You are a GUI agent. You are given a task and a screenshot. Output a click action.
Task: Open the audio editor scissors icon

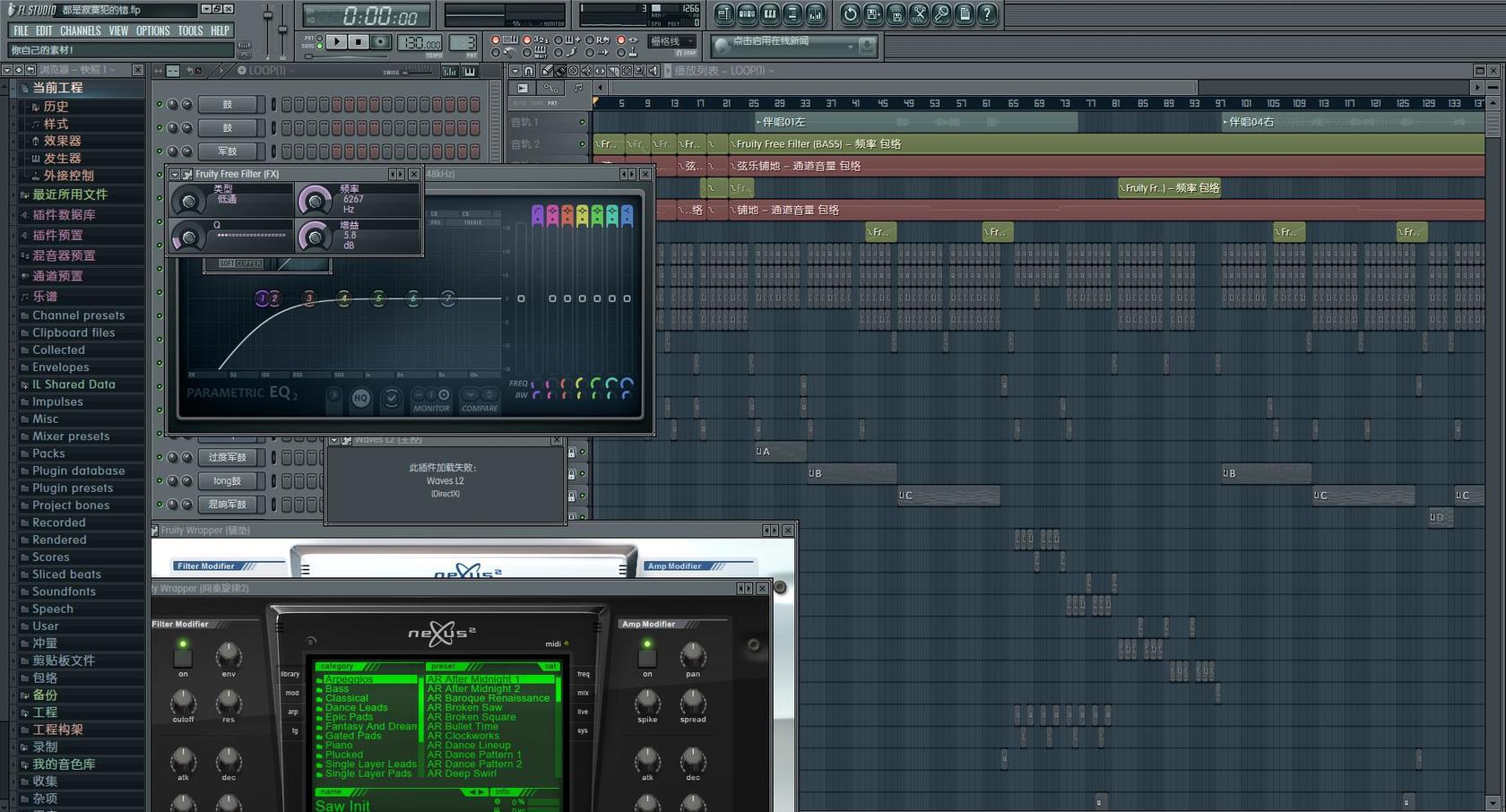(919, 13)
